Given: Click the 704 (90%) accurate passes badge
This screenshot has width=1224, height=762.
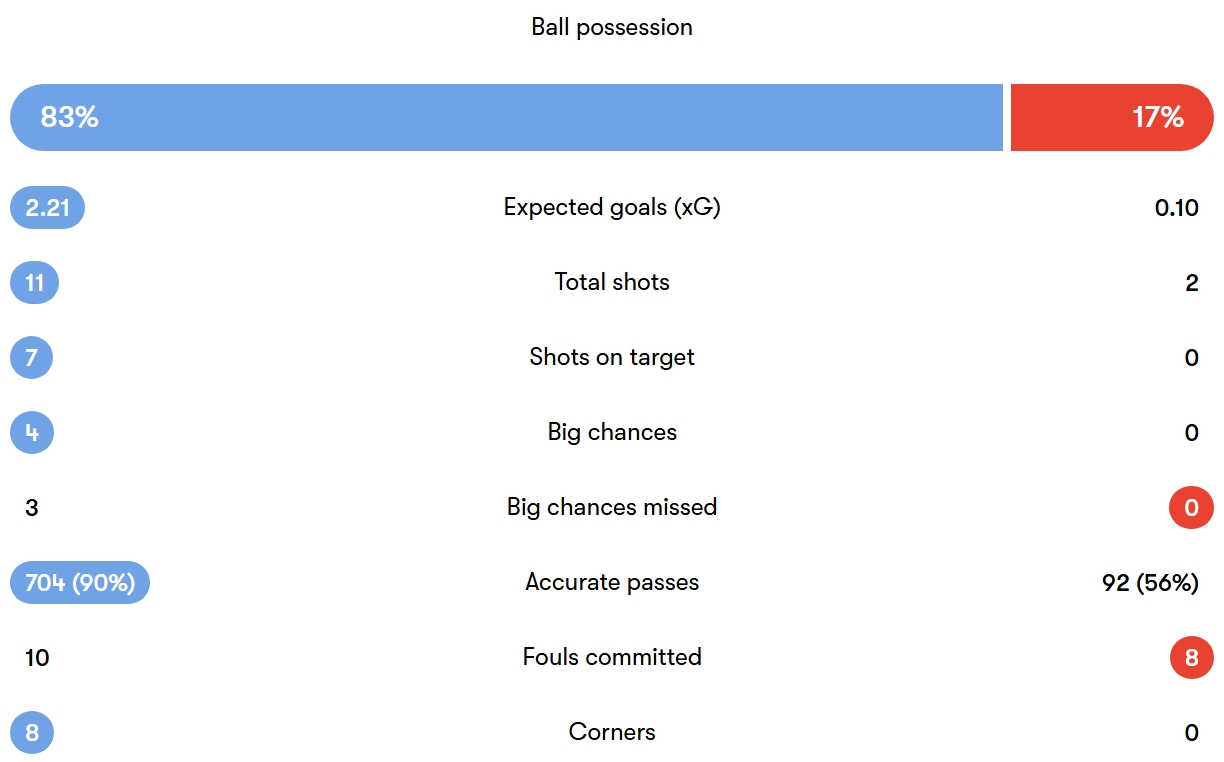Looking at the screenshot, I should coord(80,583).
